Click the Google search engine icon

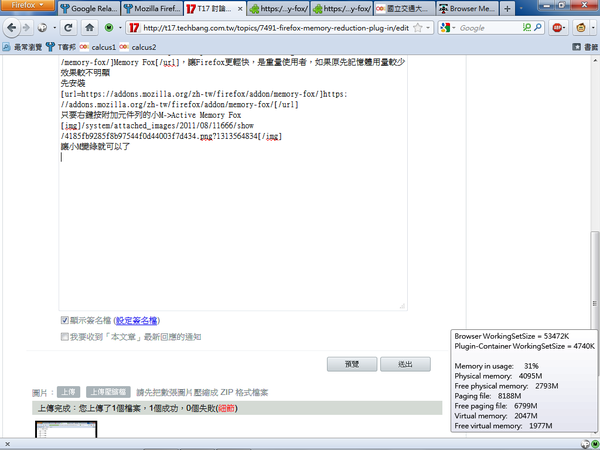[x=445, y=28]
